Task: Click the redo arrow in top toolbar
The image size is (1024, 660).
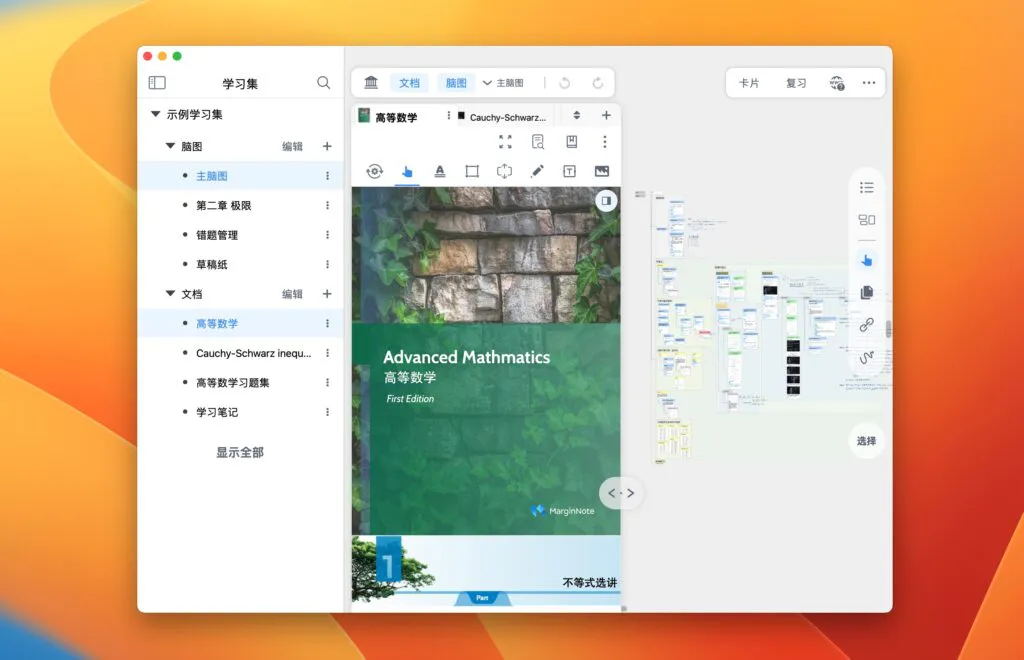Action: pyautogui.click(x=598, y=83)
